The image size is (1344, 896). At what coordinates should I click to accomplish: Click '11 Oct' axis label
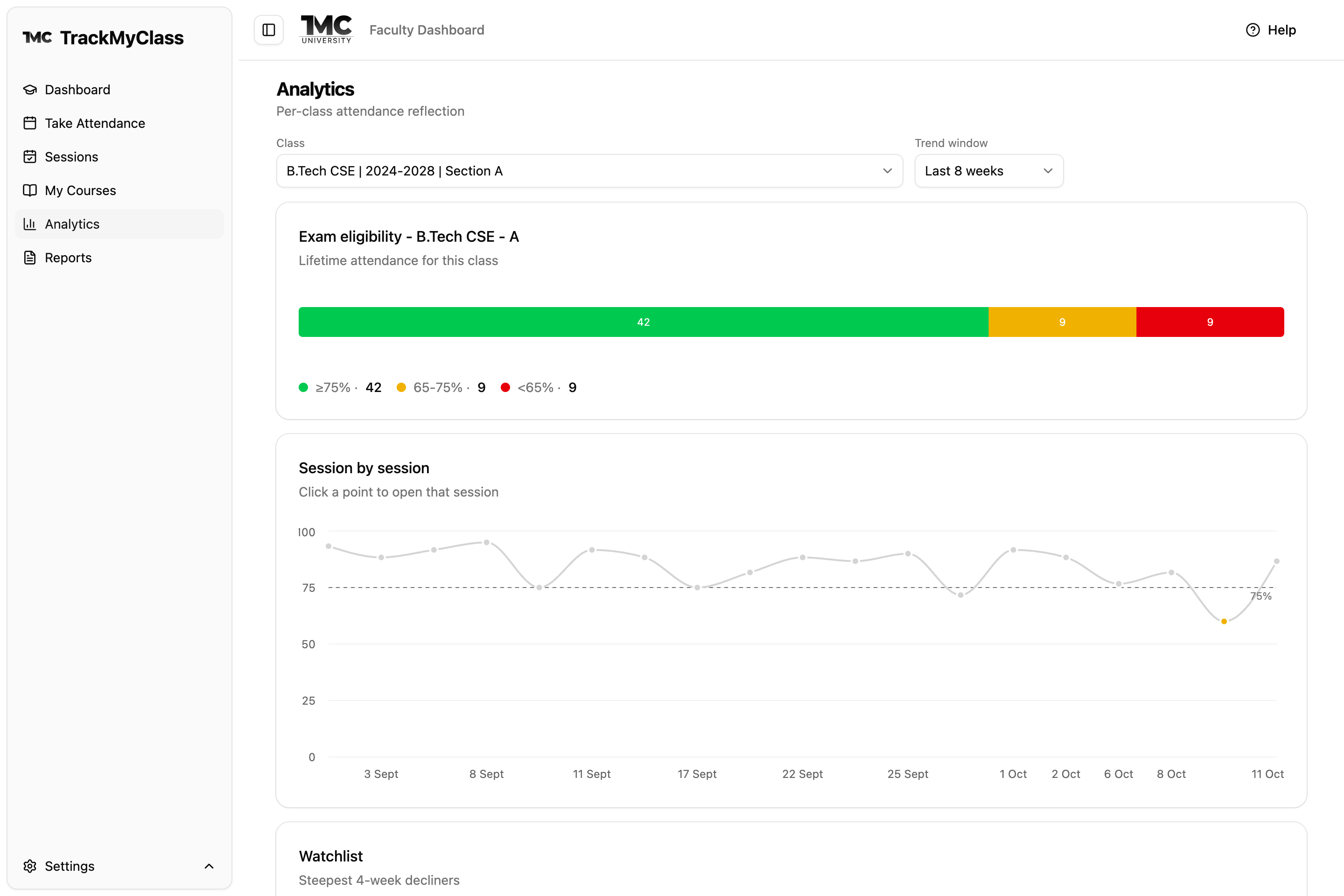click(1267, 774)
